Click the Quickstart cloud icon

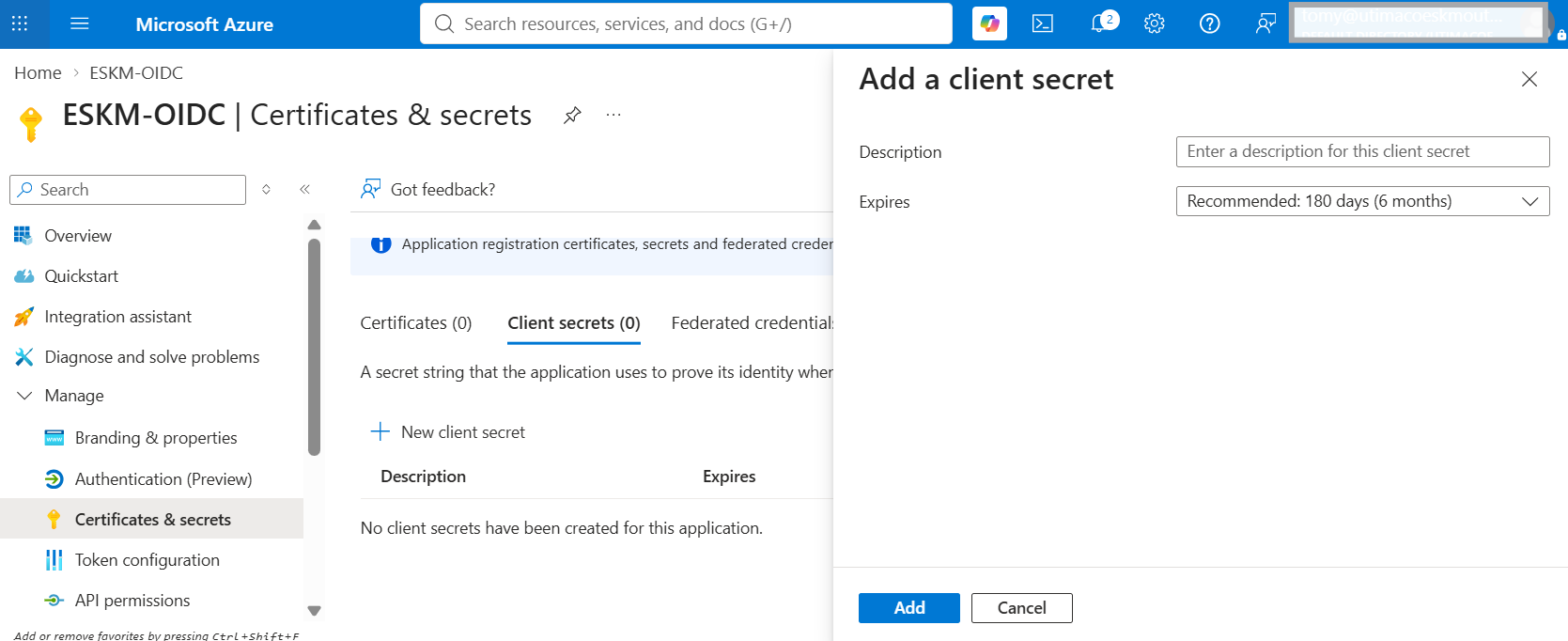(23, 276)
